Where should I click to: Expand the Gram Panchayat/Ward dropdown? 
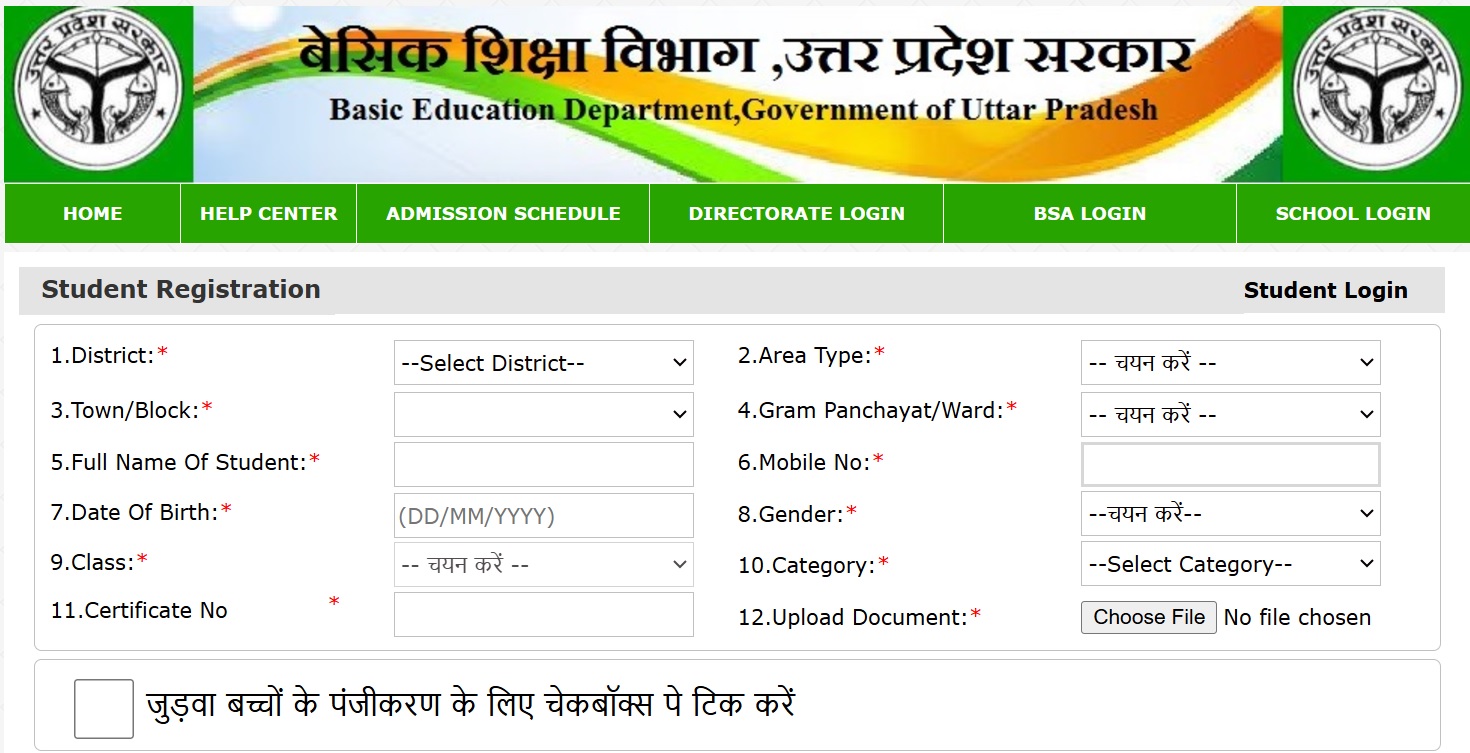pos(1230,414)
